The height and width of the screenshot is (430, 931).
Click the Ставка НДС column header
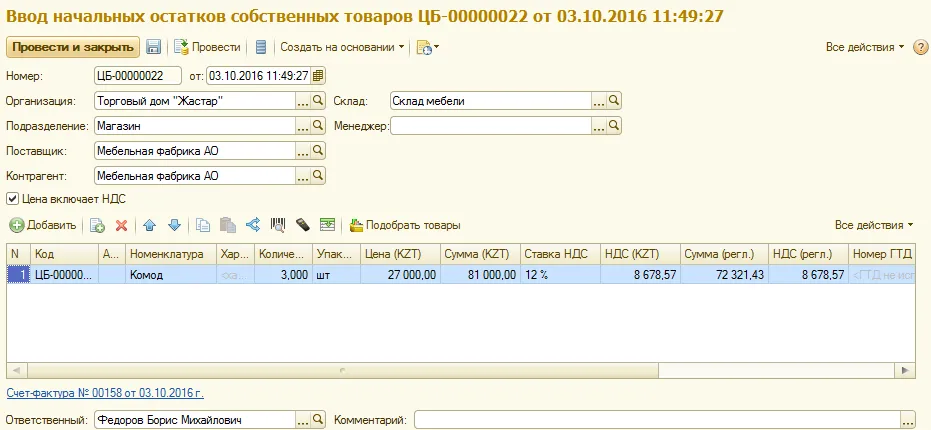[x=560, y=254]
